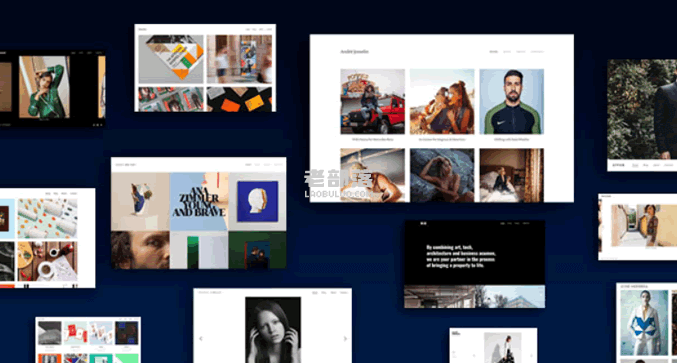The width and height of the screenshot is (677, 363).
Task: Open the orange and black cards thumbnail
Action: coord(240,99)
